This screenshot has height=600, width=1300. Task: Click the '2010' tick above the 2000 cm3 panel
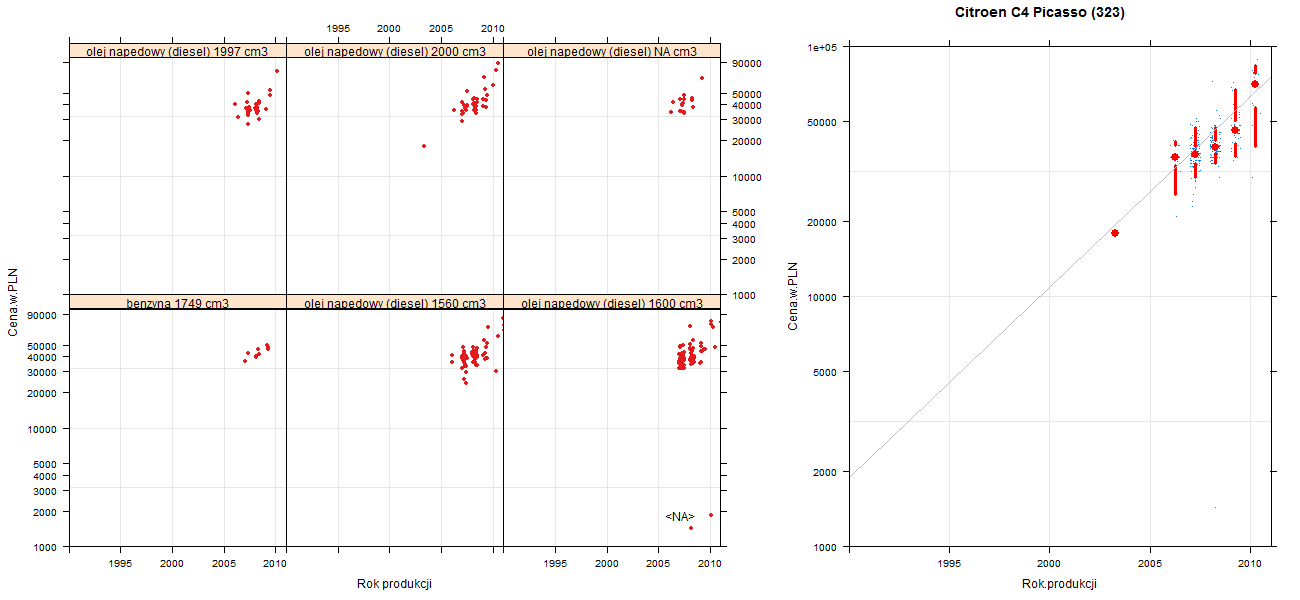click(x=493, y=28)
